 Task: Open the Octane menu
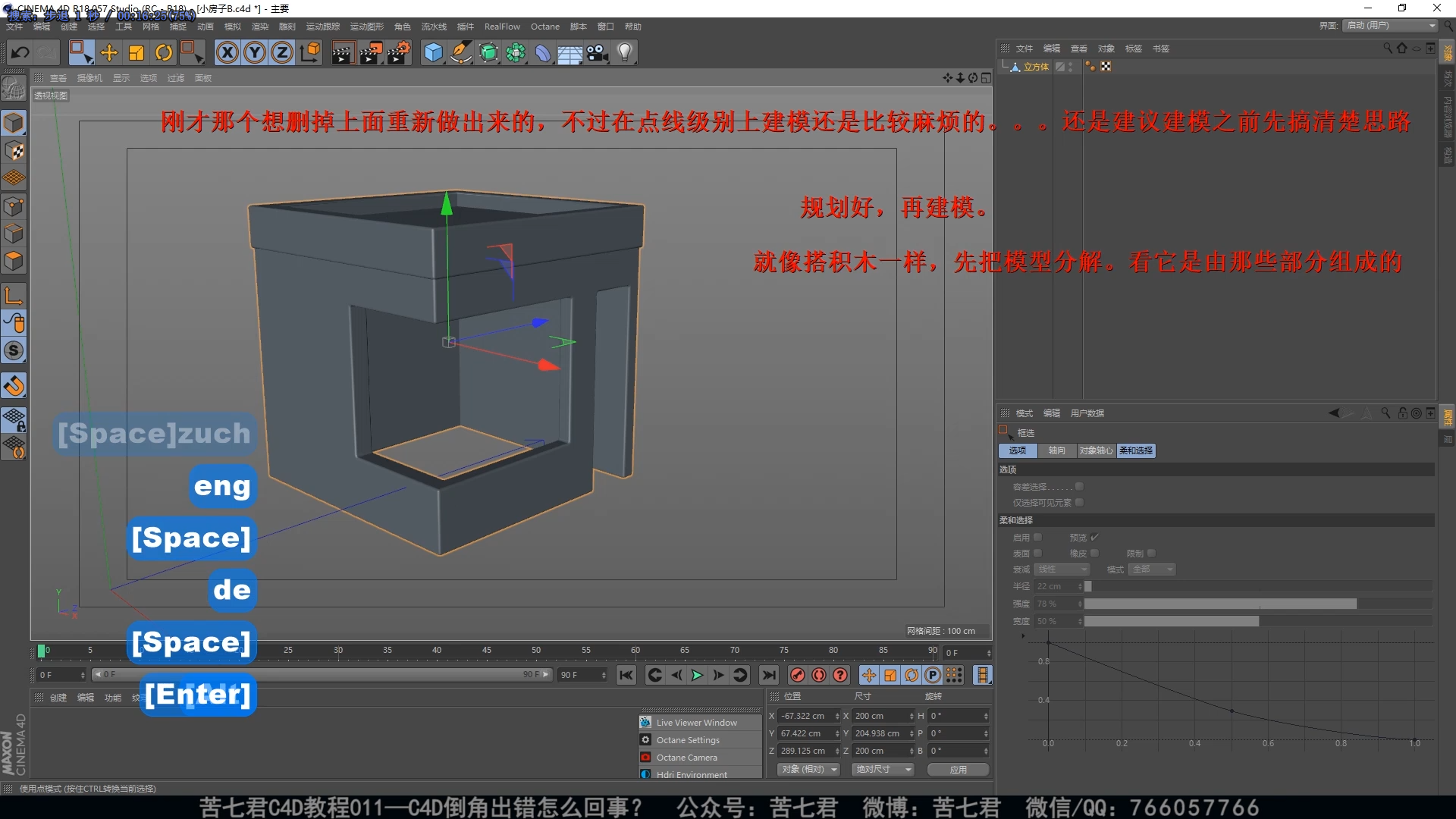[544, 27]
